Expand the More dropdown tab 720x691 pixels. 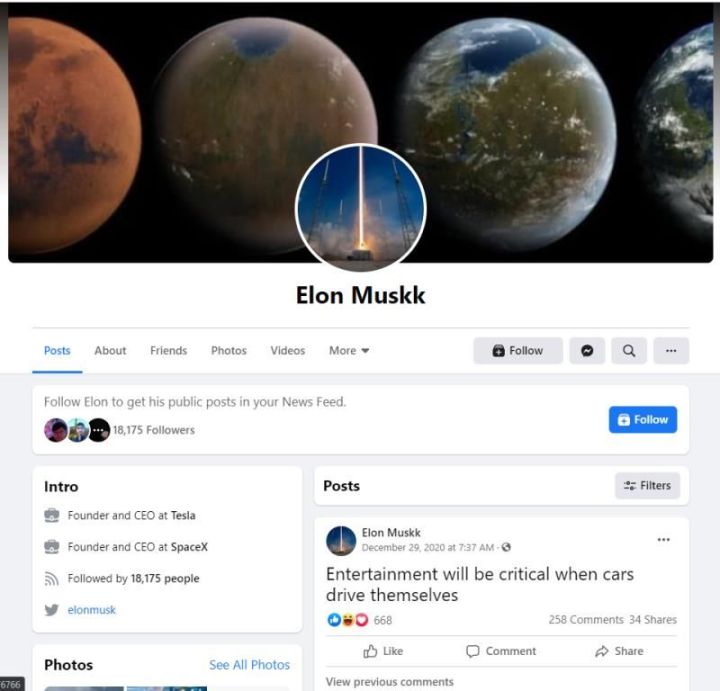(x=349, y=351)
